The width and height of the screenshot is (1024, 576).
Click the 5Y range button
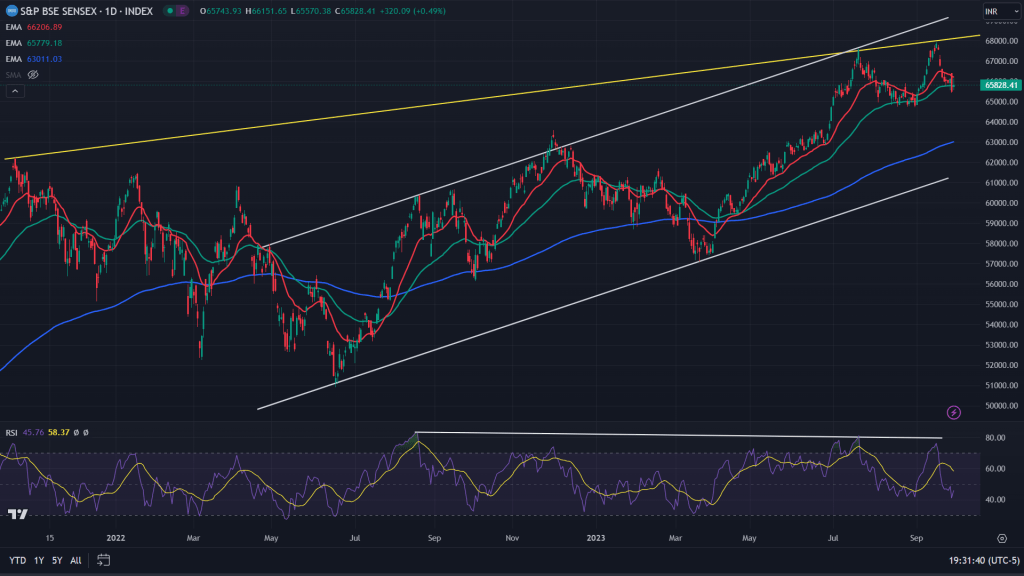[56, 560]
